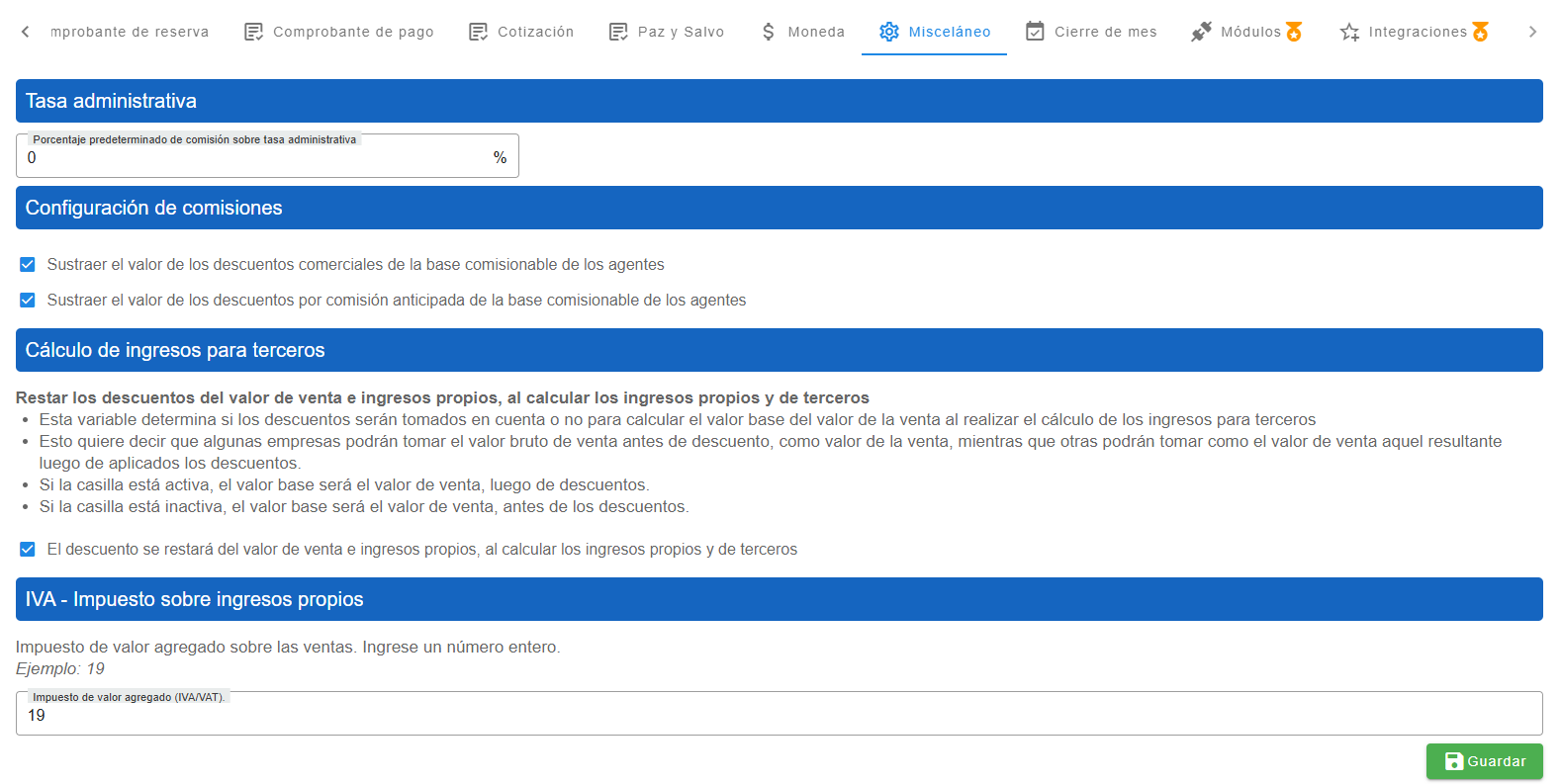This screenshot has height=784, width=1562.
Task: Click the IVA/VAT tax value input field
Action: [x=779, y=715]
